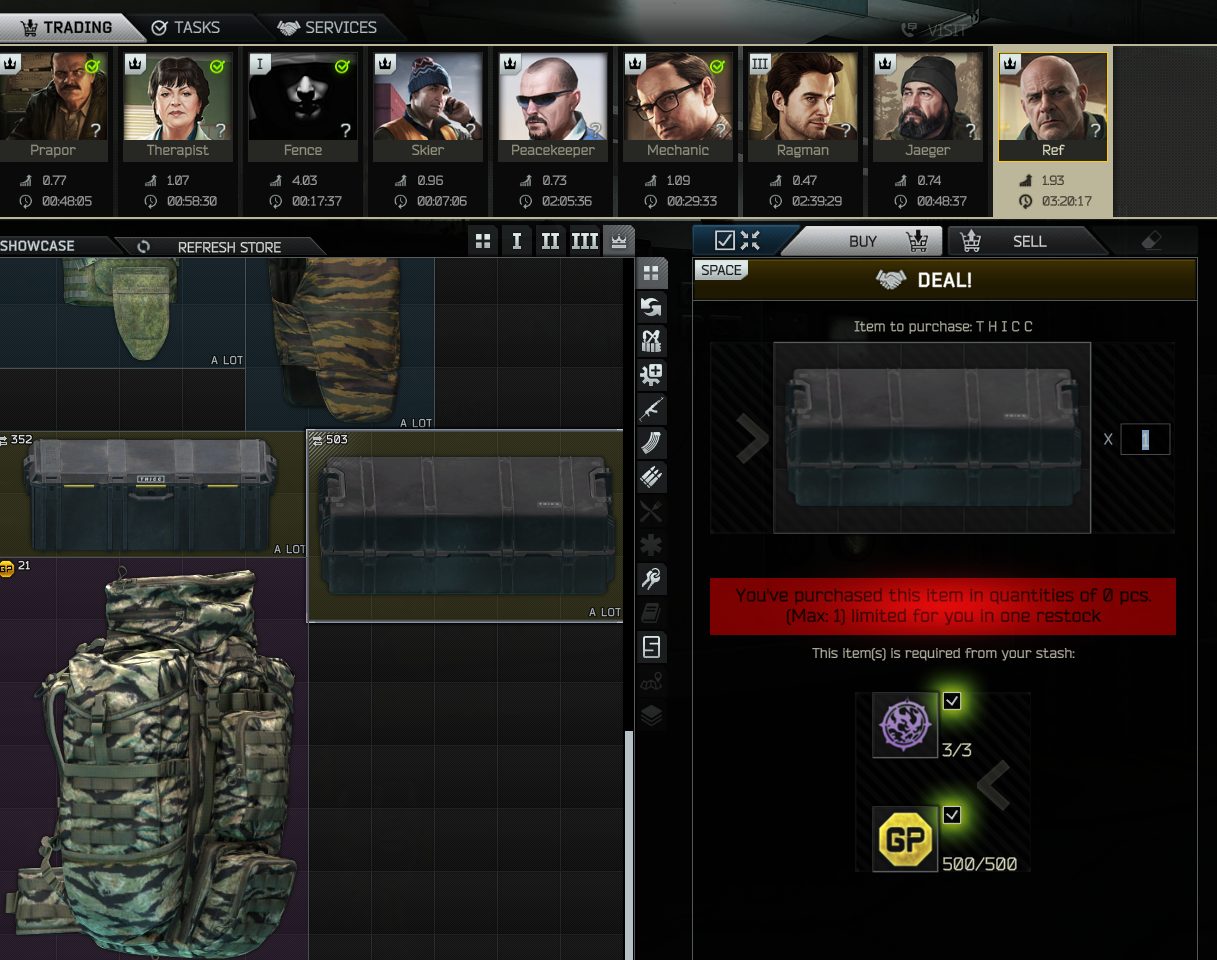Screen dimensions: 1217x960
Task: Select the gear and vests category icon
Action: click(x=652, y=341)
